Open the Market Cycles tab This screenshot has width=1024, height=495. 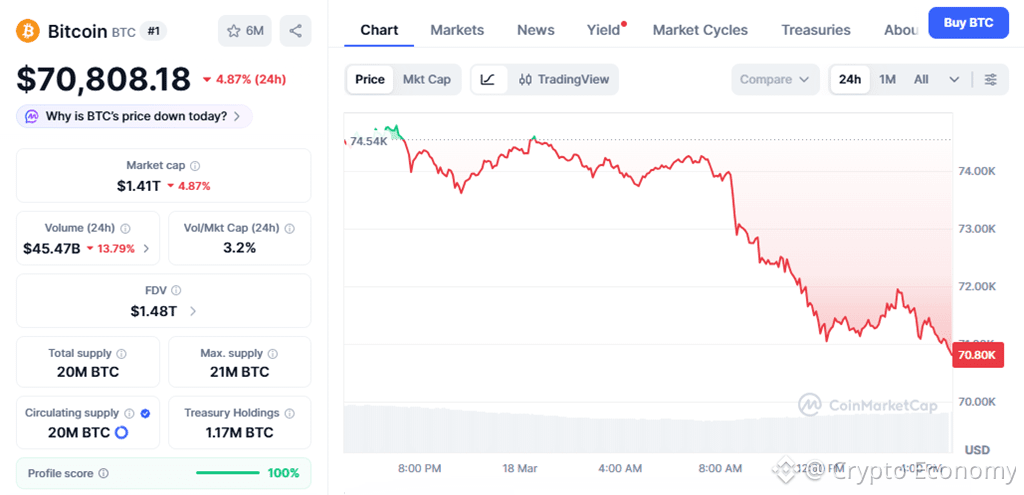click(x=700, y=30)
